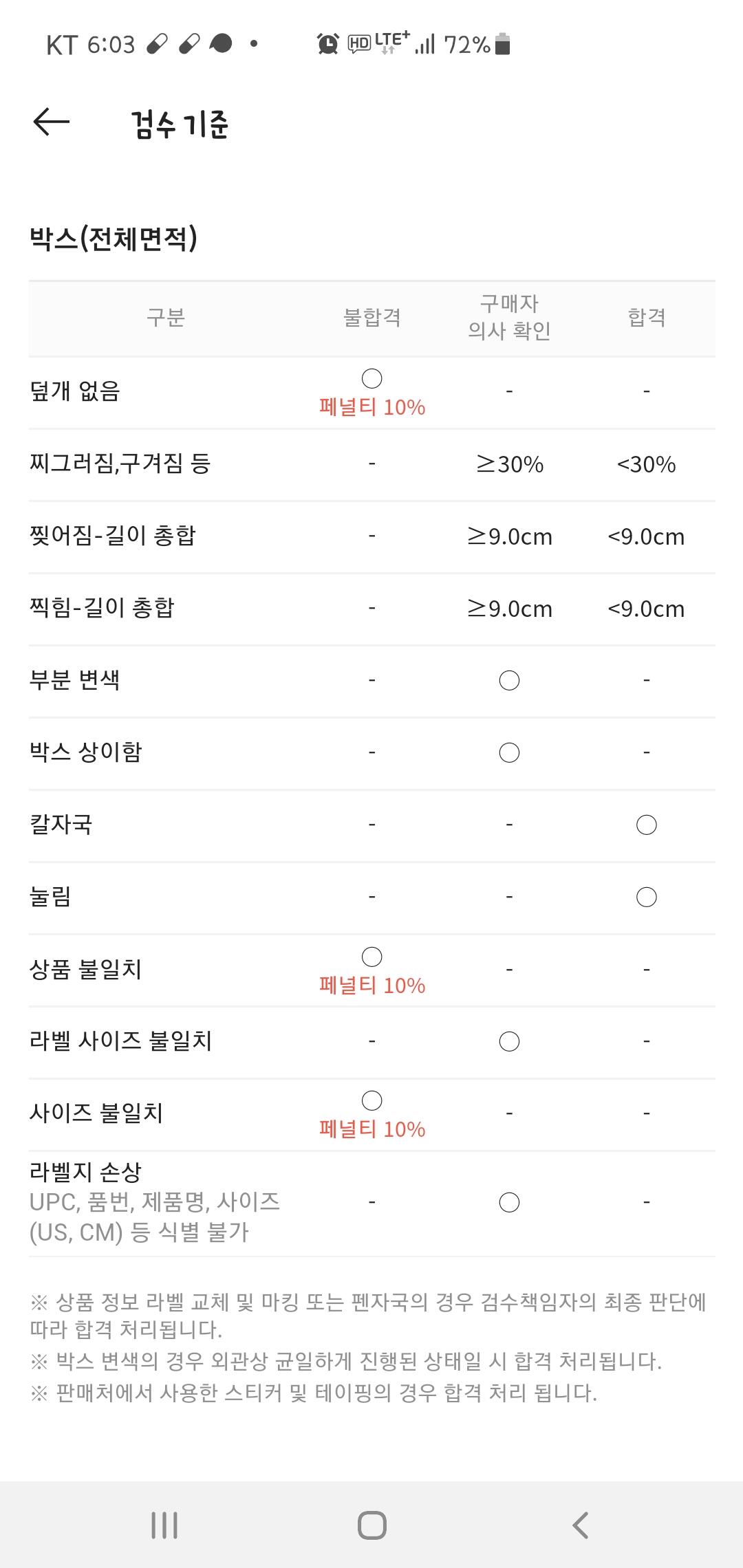Tap the 검수 기준 page title

pos(180,124)
